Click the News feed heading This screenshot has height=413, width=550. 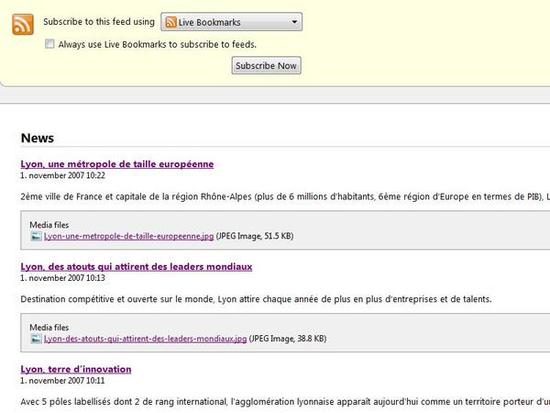(x=38, y=138)
